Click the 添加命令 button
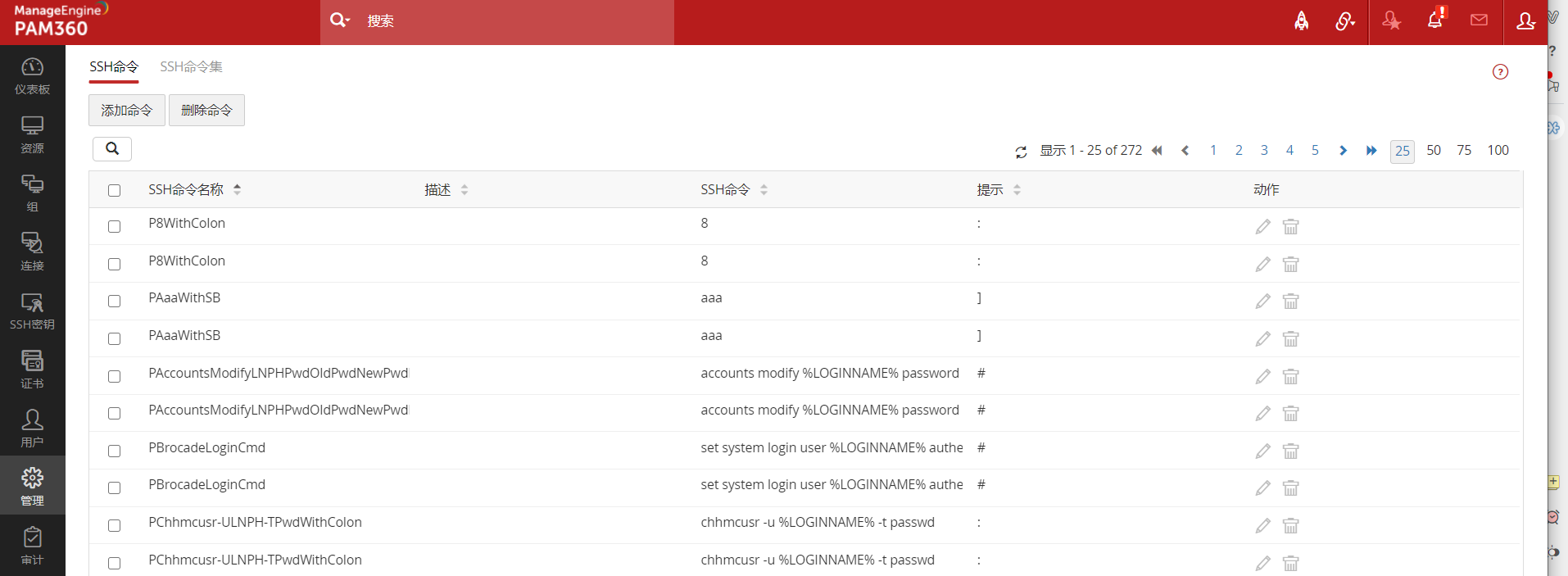This screenshot has height=576, width=1568. point(126,110)
